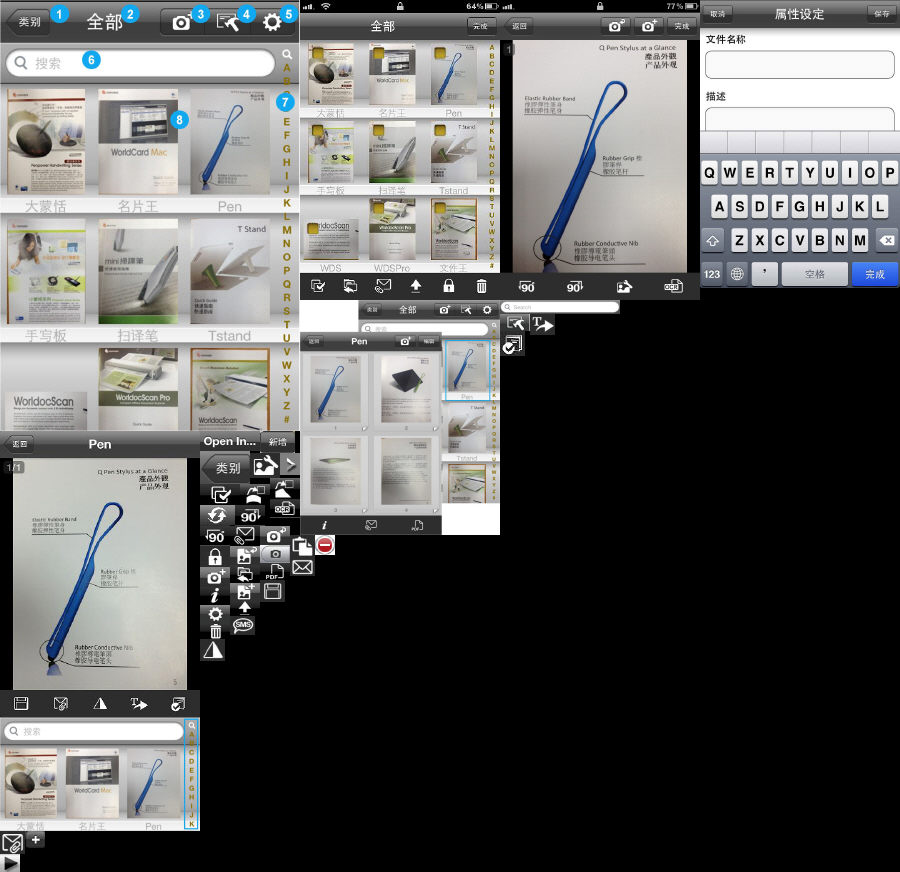Tap the globe language key on keyboard
The height and width of the screenshot is (872, 900).
(x=737, y=274)
